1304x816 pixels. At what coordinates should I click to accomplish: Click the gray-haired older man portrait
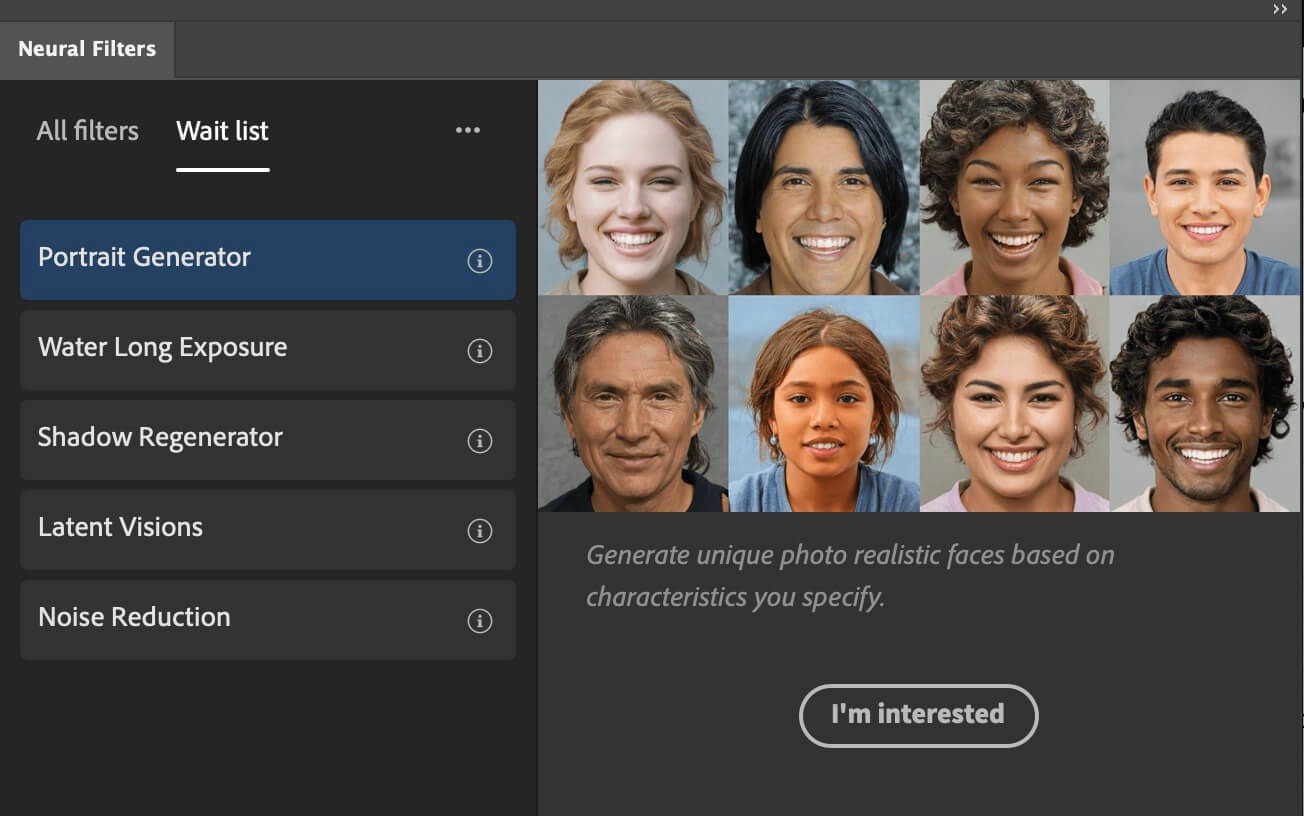click(x=633, y=404)
